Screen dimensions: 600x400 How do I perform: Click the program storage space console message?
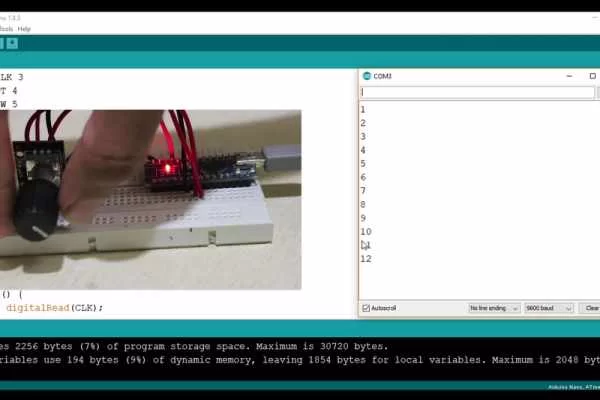[x=194, y=346]
